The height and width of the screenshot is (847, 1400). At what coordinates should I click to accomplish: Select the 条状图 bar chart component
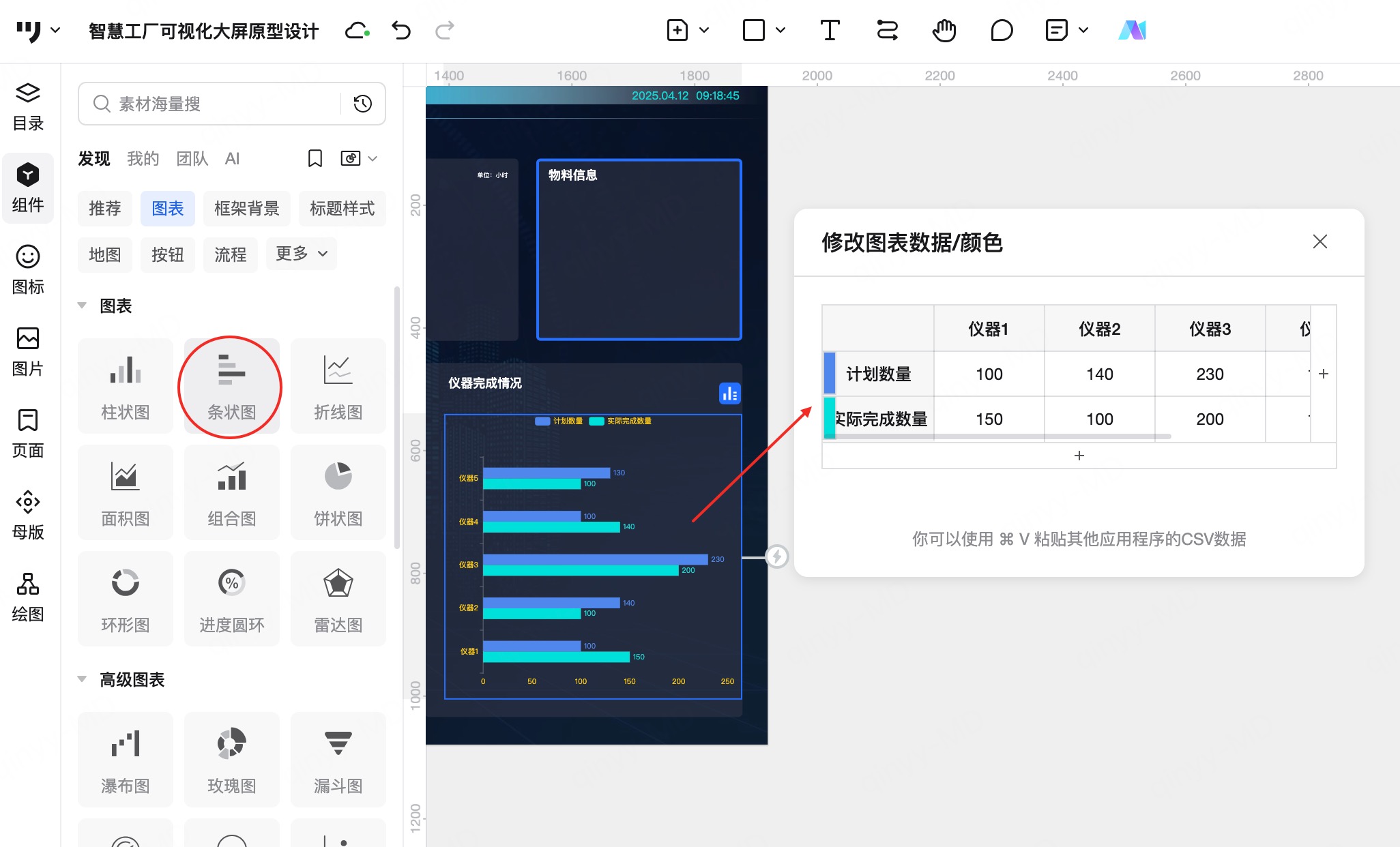[x=231, y=386]
